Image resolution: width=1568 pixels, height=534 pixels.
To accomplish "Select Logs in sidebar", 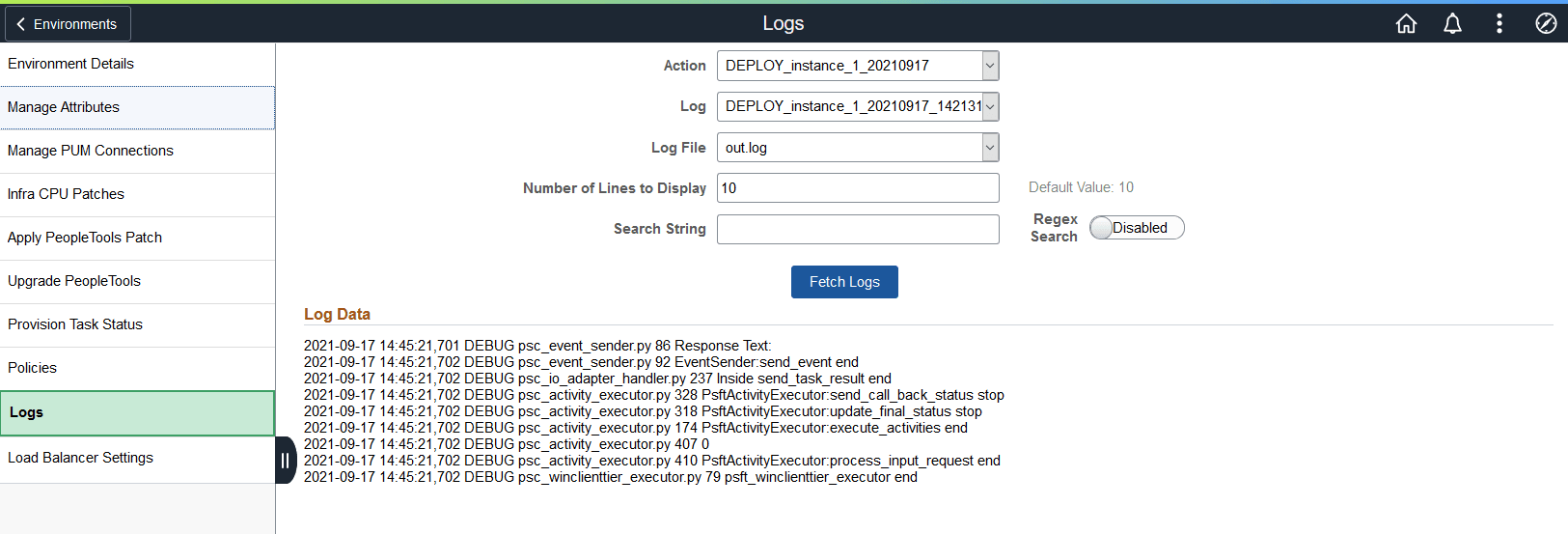I will tap(137, 412).
